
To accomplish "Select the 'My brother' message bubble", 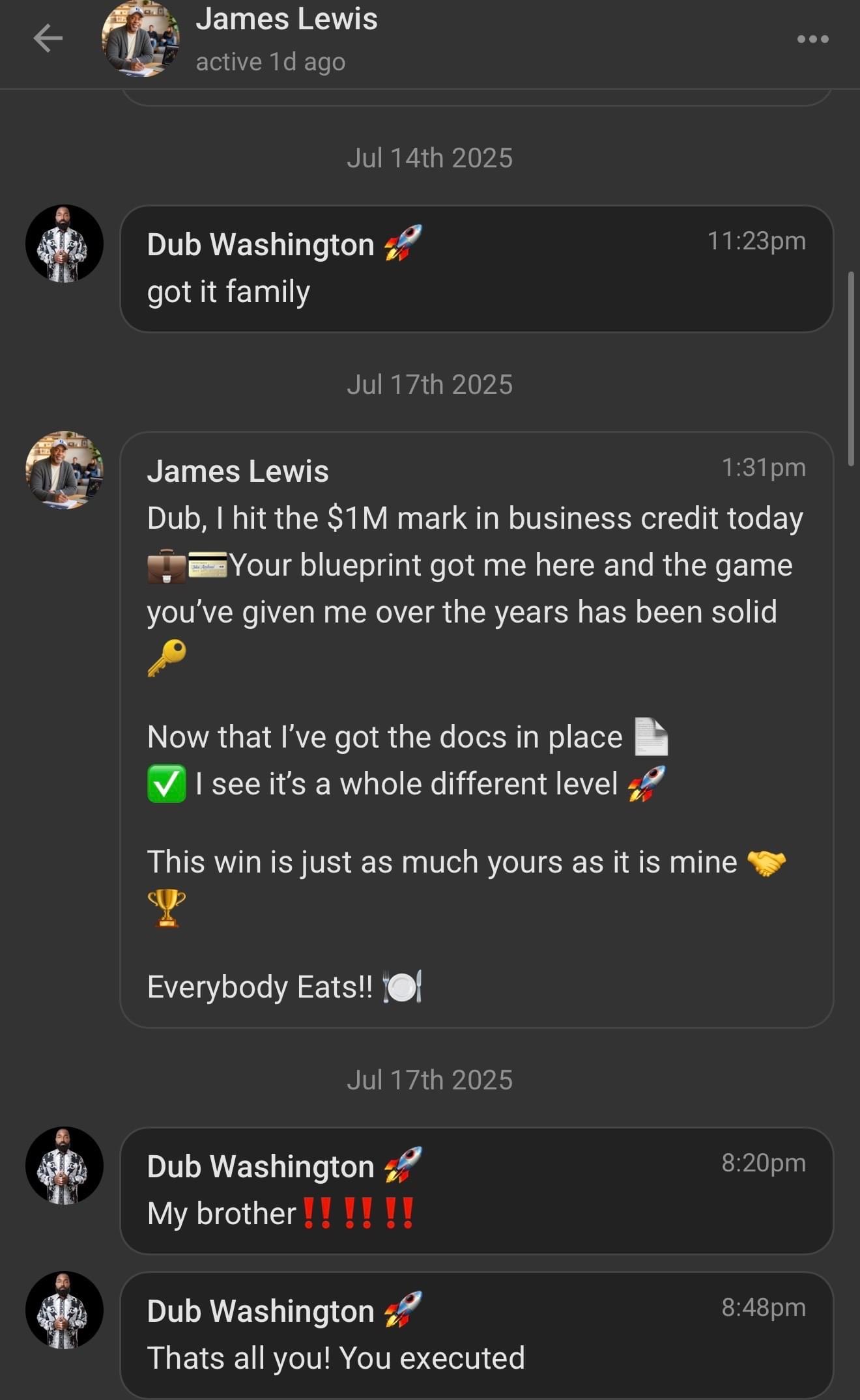I will pyautogui.click(x=476, y=1190).
